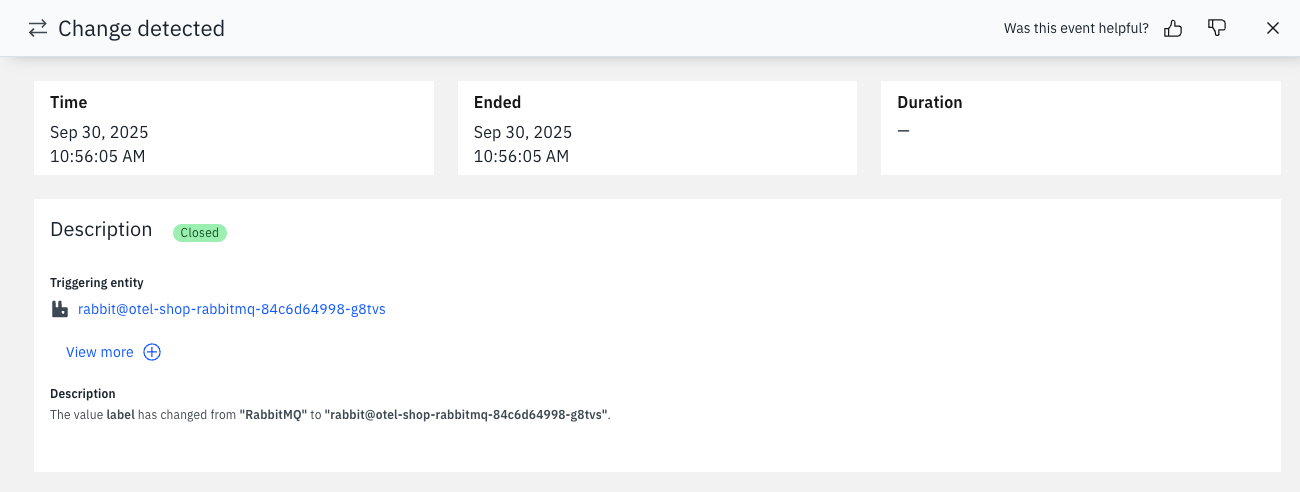Close the Change detected panel
Screen dimensions: 1300x492
coord(1273,28)
